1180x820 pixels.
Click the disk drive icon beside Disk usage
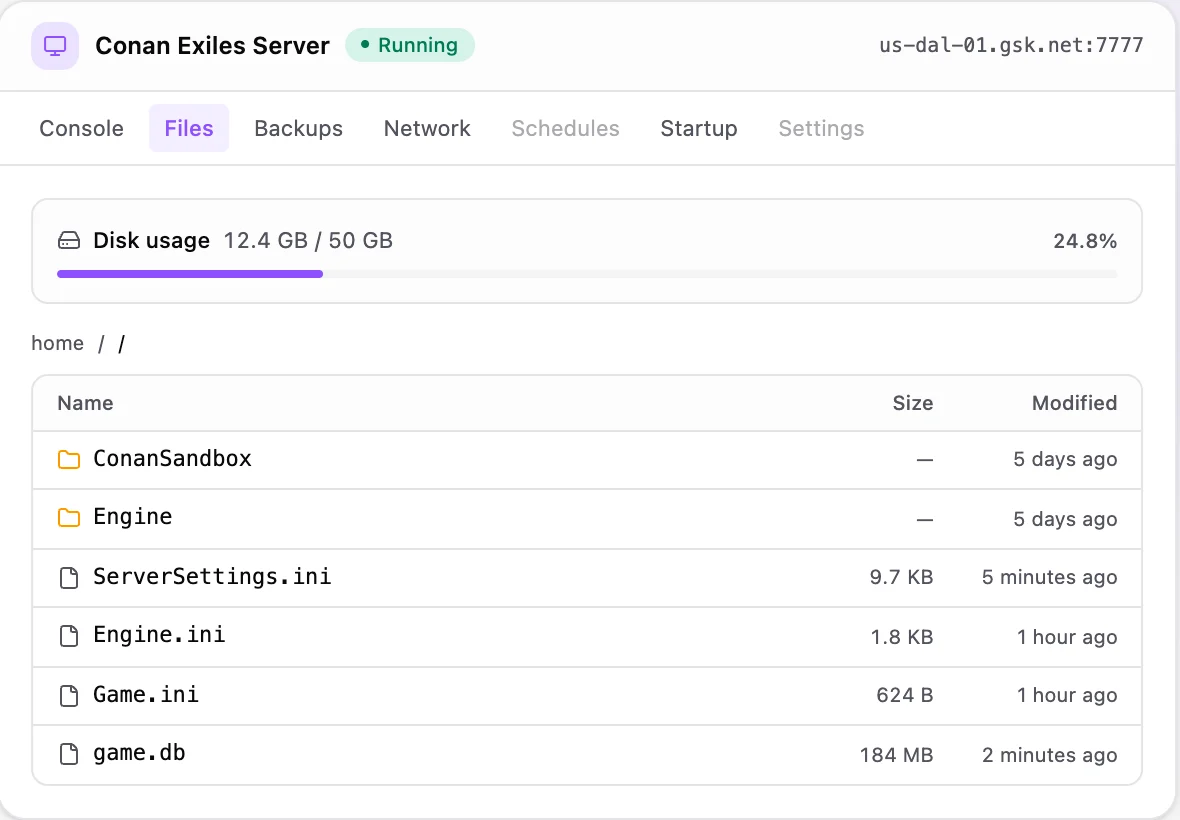pos(69,241)
